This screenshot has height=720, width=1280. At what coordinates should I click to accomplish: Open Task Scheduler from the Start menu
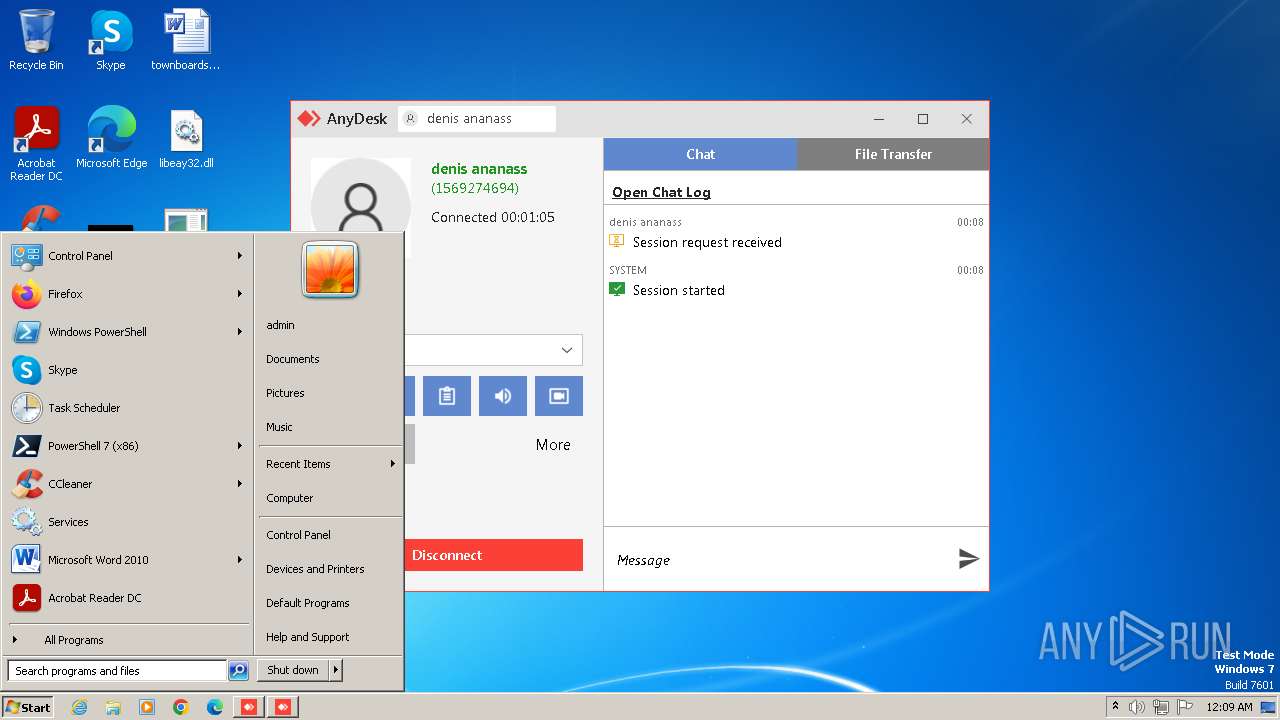click(x=127, y=408)
